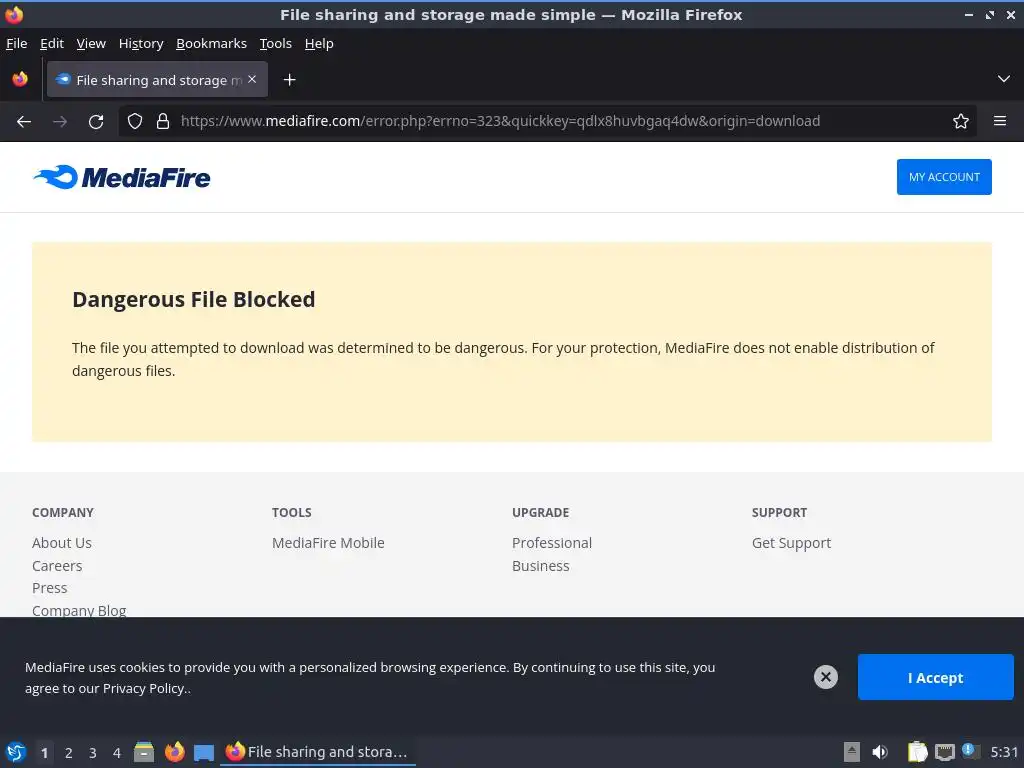Open the network monitor tray icon
This screenshot has height=768, width=1024.
944,753
